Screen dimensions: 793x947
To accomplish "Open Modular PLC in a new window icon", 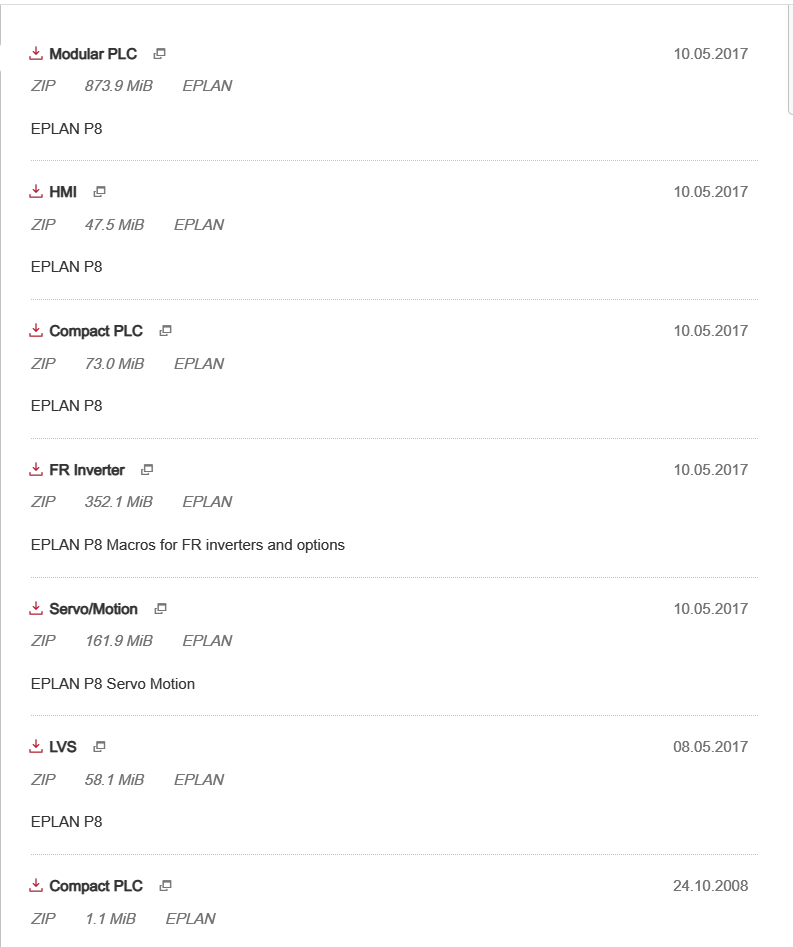I will coord(159,53).
